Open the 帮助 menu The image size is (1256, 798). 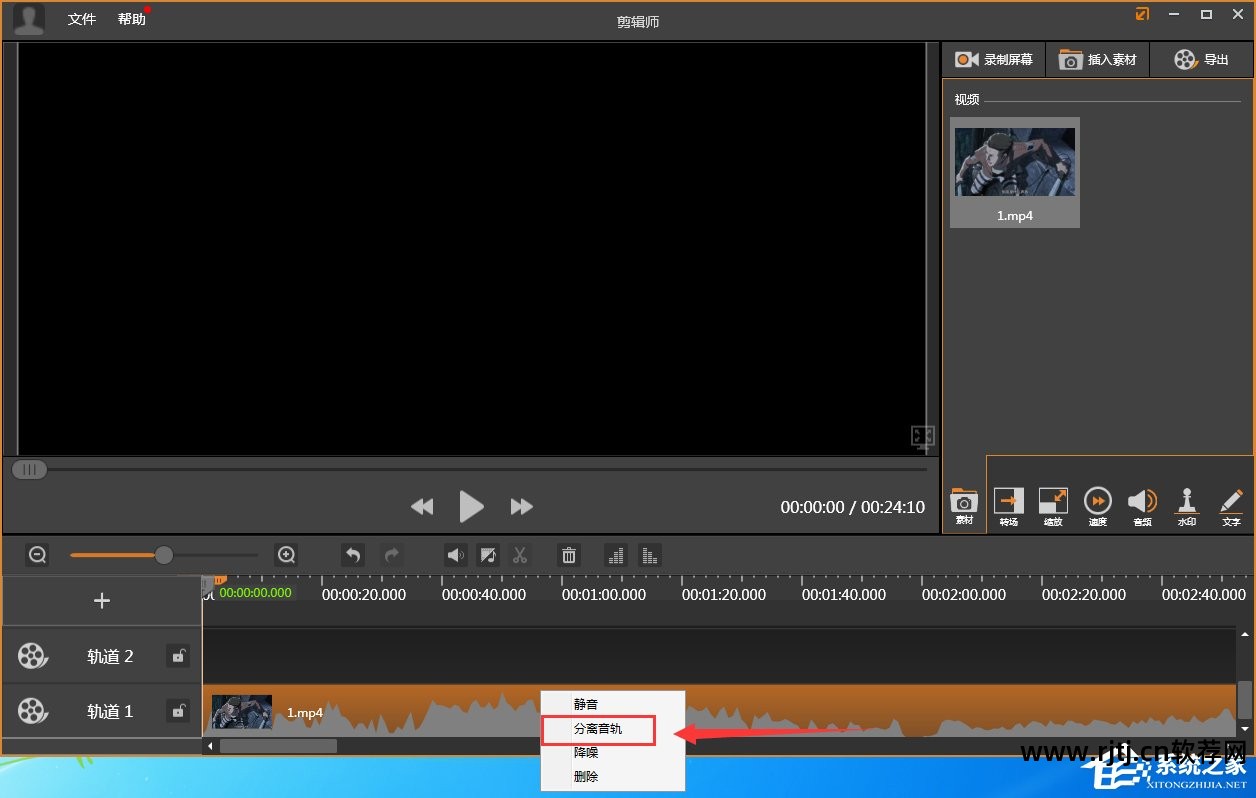click(131, 19)
